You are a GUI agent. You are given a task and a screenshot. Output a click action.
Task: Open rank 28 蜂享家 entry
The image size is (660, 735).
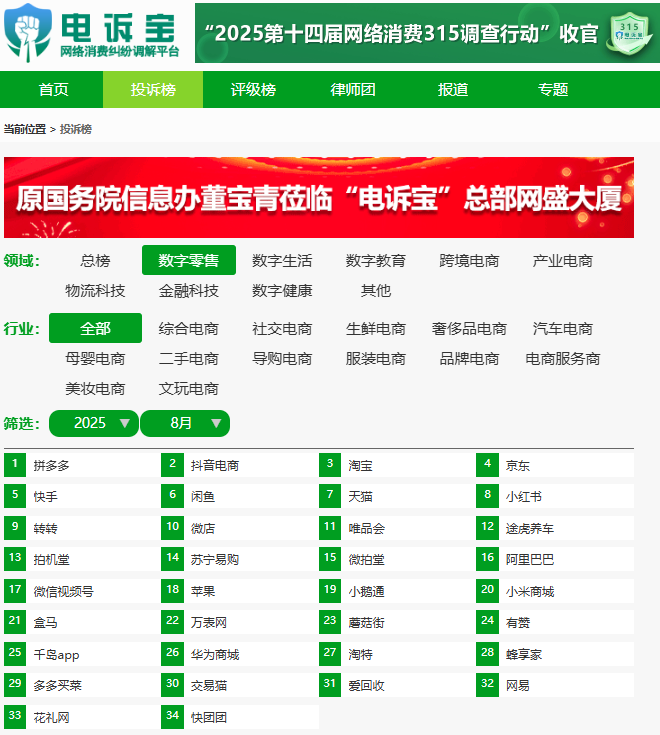555,654
